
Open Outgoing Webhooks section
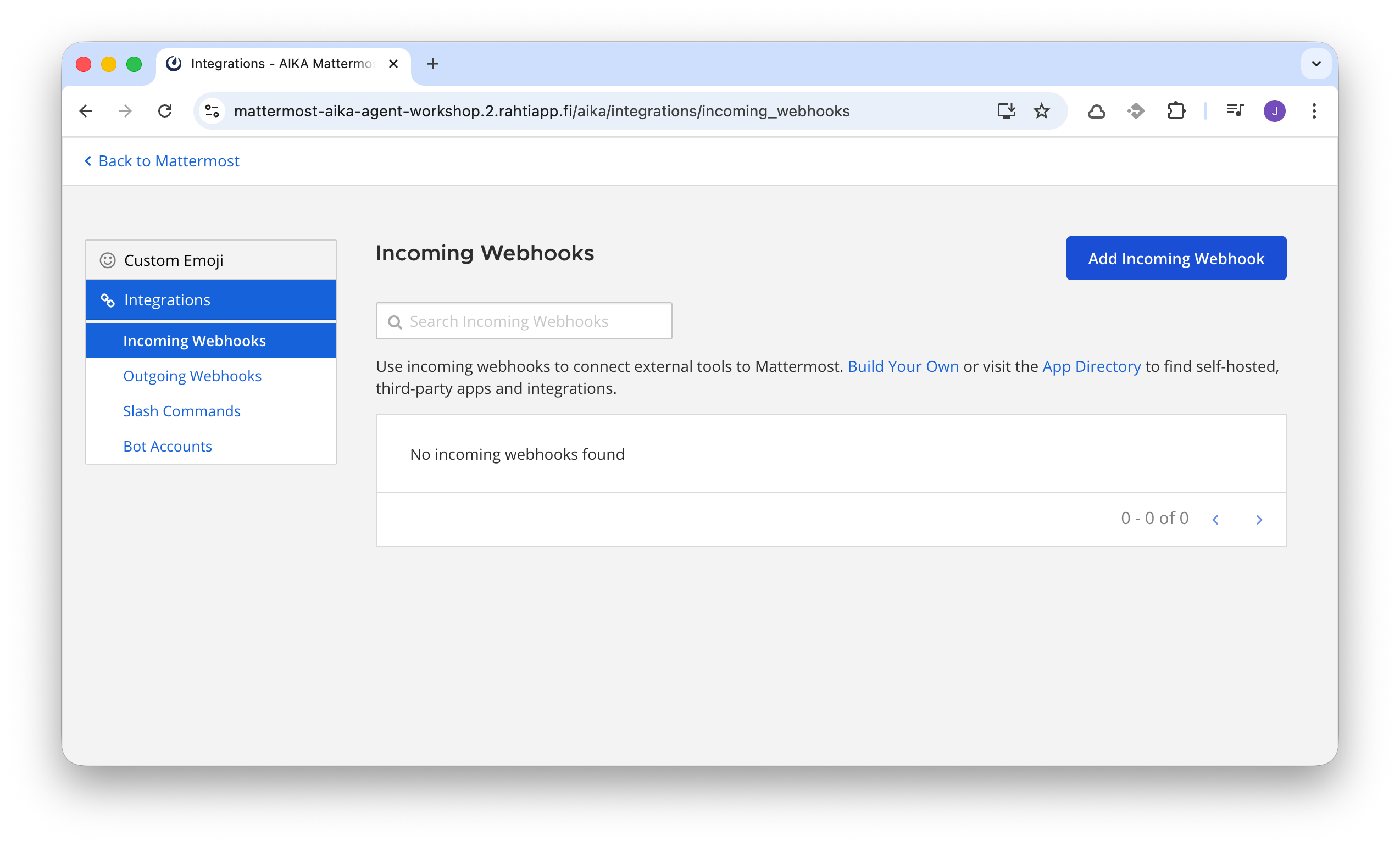(x=192, y=376)
